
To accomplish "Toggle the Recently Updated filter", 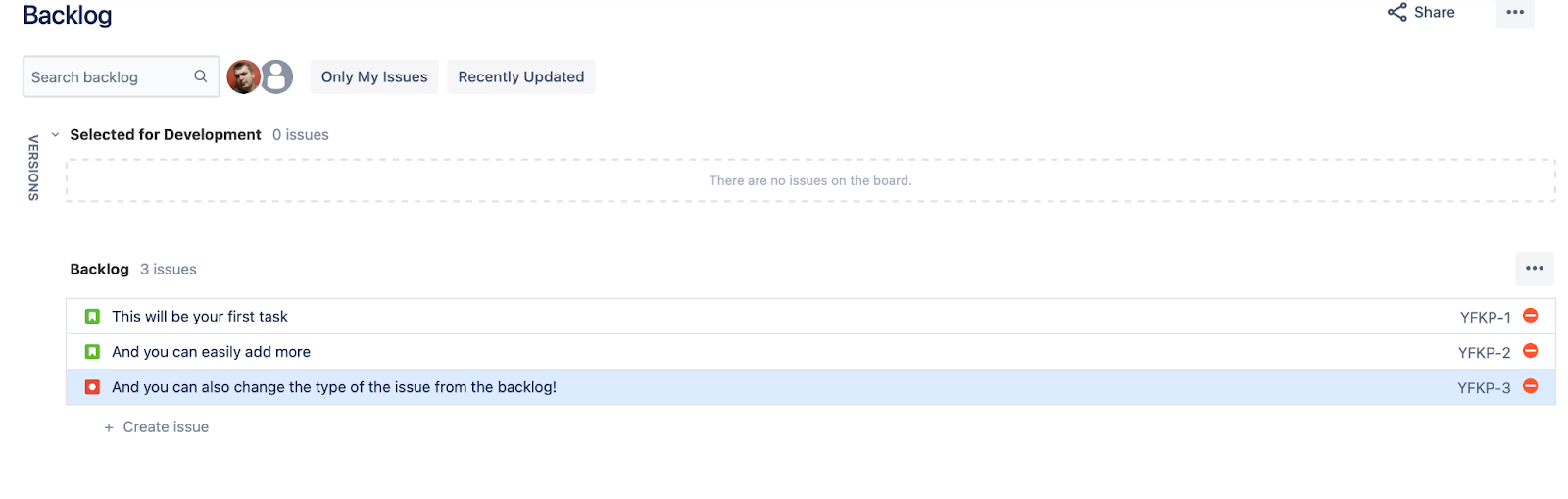I will coord(521,76).
